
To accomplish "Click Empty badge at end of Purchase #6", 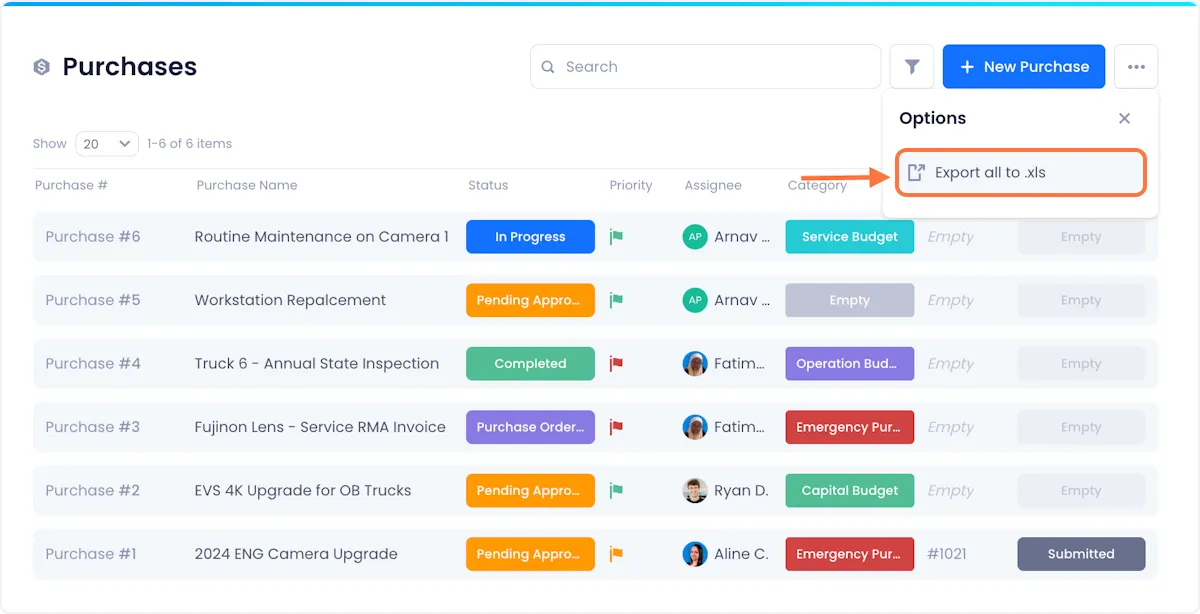I will 1081,237.
